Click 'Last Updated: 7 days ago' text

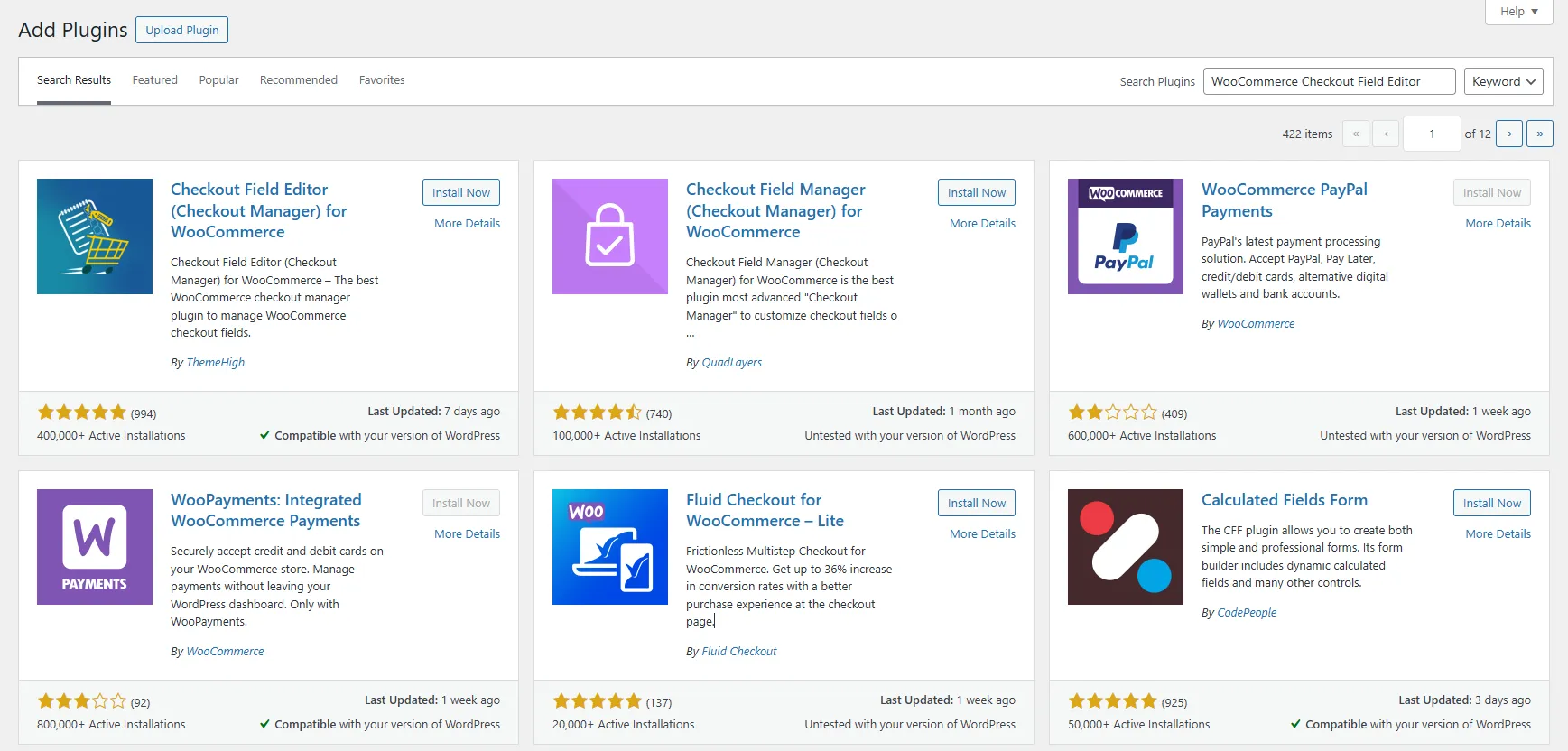[433, 412]
